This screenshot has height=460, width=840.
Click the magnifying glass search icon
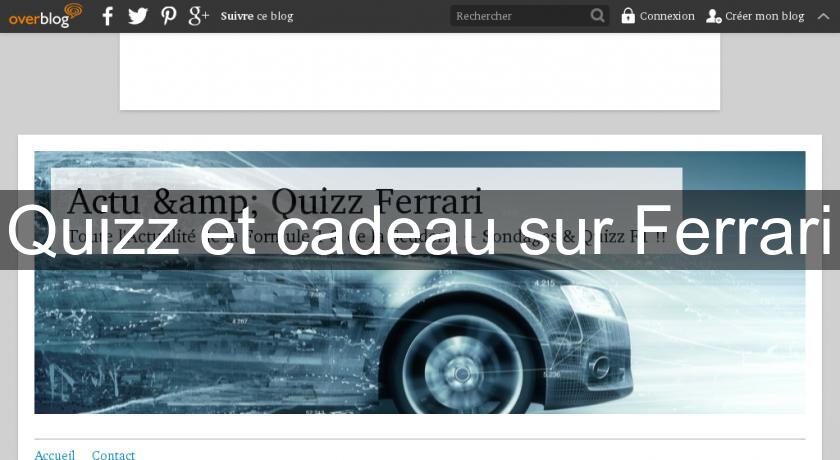(x=597, y=16)
